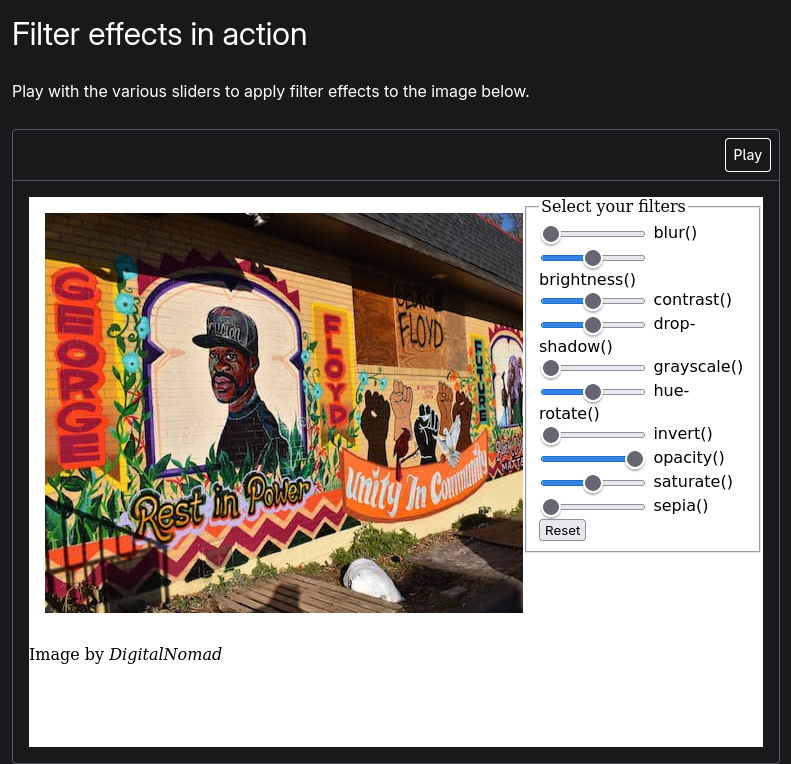Screen dimensions: 791x764
Task: Click the sepia() label text
Action: [680, 506]
